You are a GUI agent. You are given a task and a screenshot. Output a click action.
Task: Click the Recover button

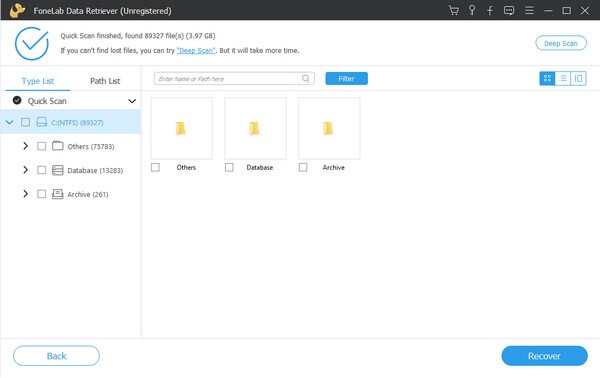(544, 356)
